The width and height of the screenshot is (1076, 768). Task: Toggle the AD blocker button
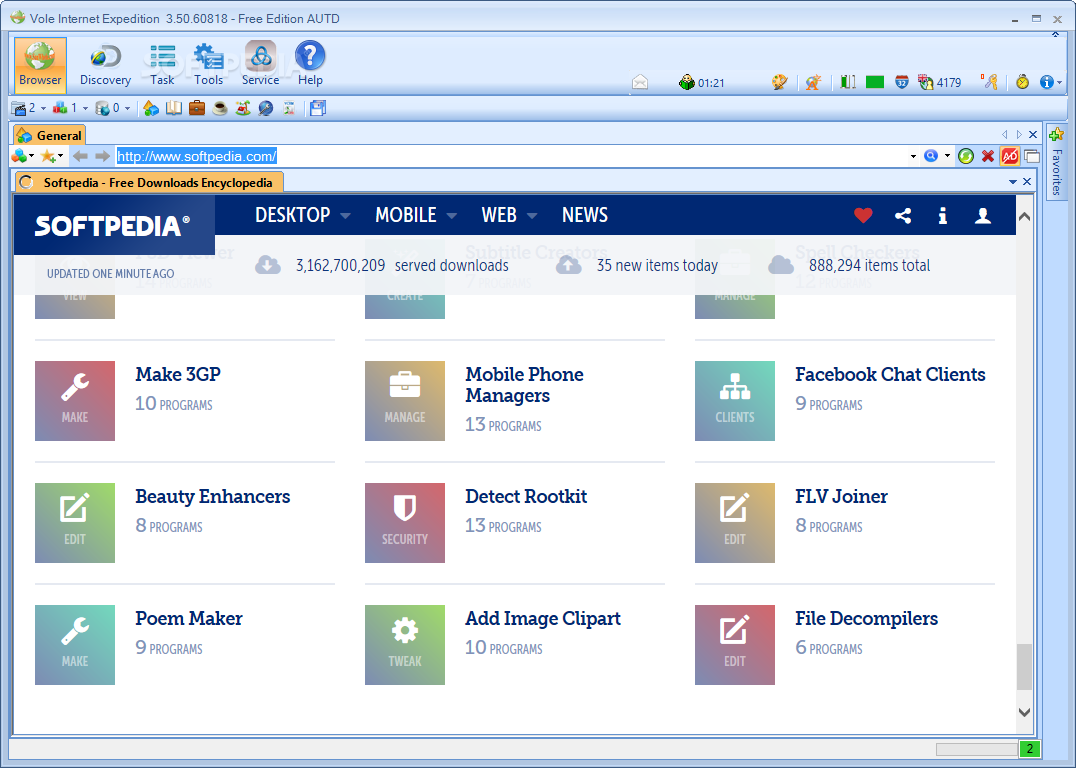tap(1009, 156)
